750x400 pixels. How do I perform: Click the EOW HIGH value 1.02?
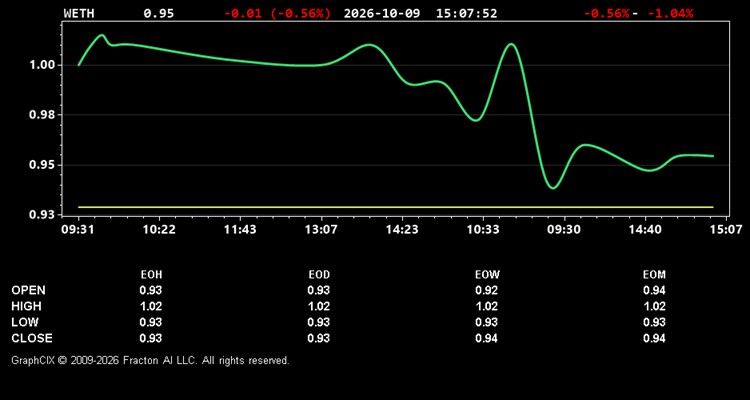click(486, 306)
